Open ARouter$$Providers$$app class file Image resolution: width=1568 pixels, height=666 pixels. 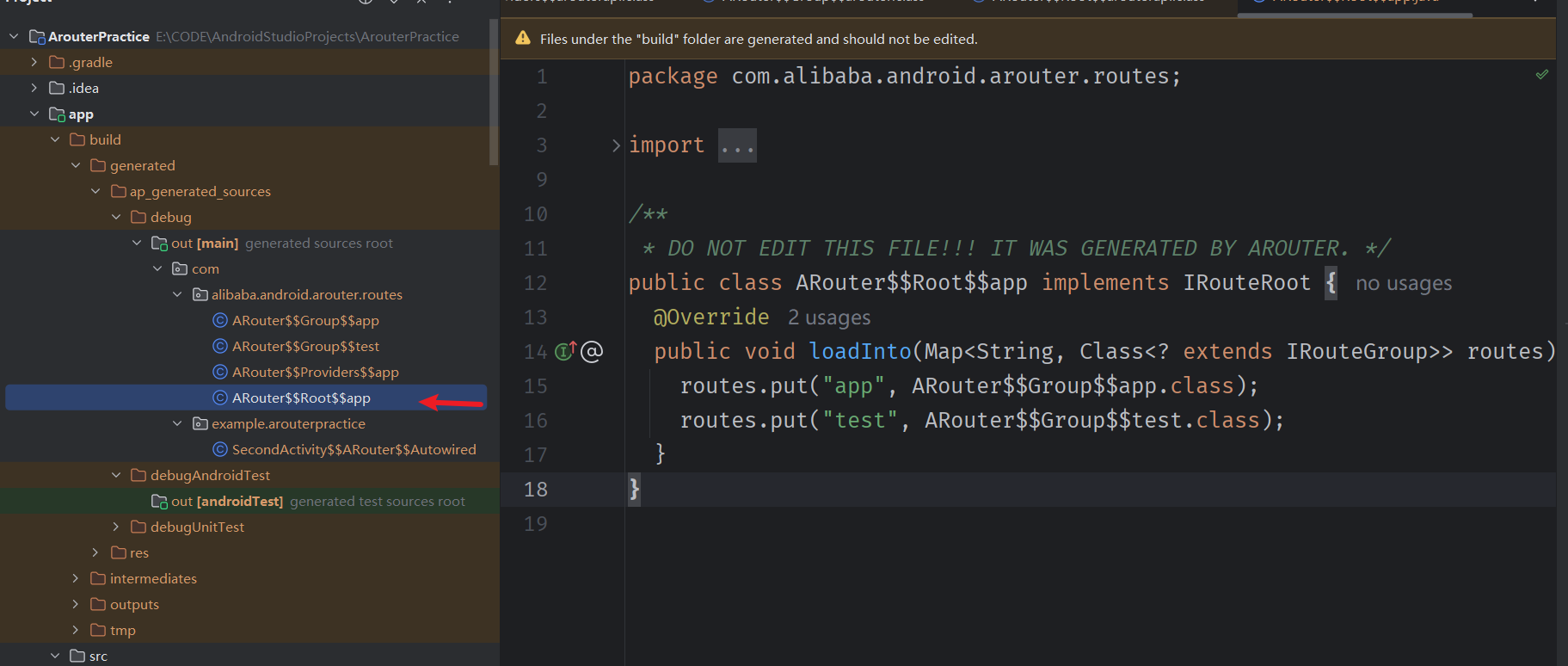tap(315, 372)
